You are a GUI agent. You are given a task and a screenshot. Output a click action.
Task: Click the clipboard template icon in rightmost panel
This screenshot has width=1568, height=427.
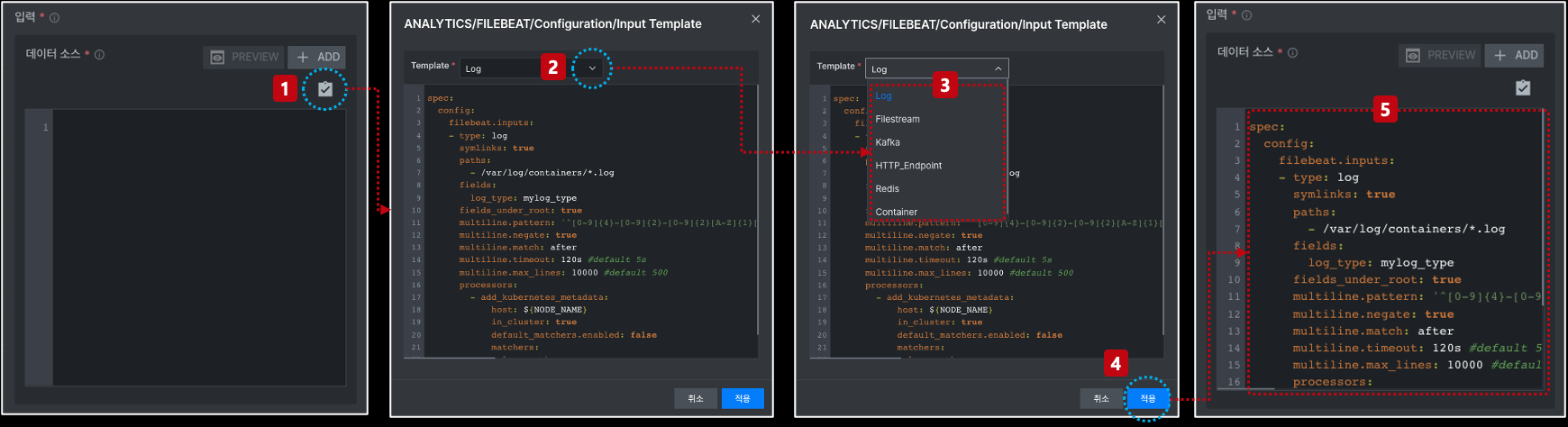pyautogui.click(x=1523, y=87)
